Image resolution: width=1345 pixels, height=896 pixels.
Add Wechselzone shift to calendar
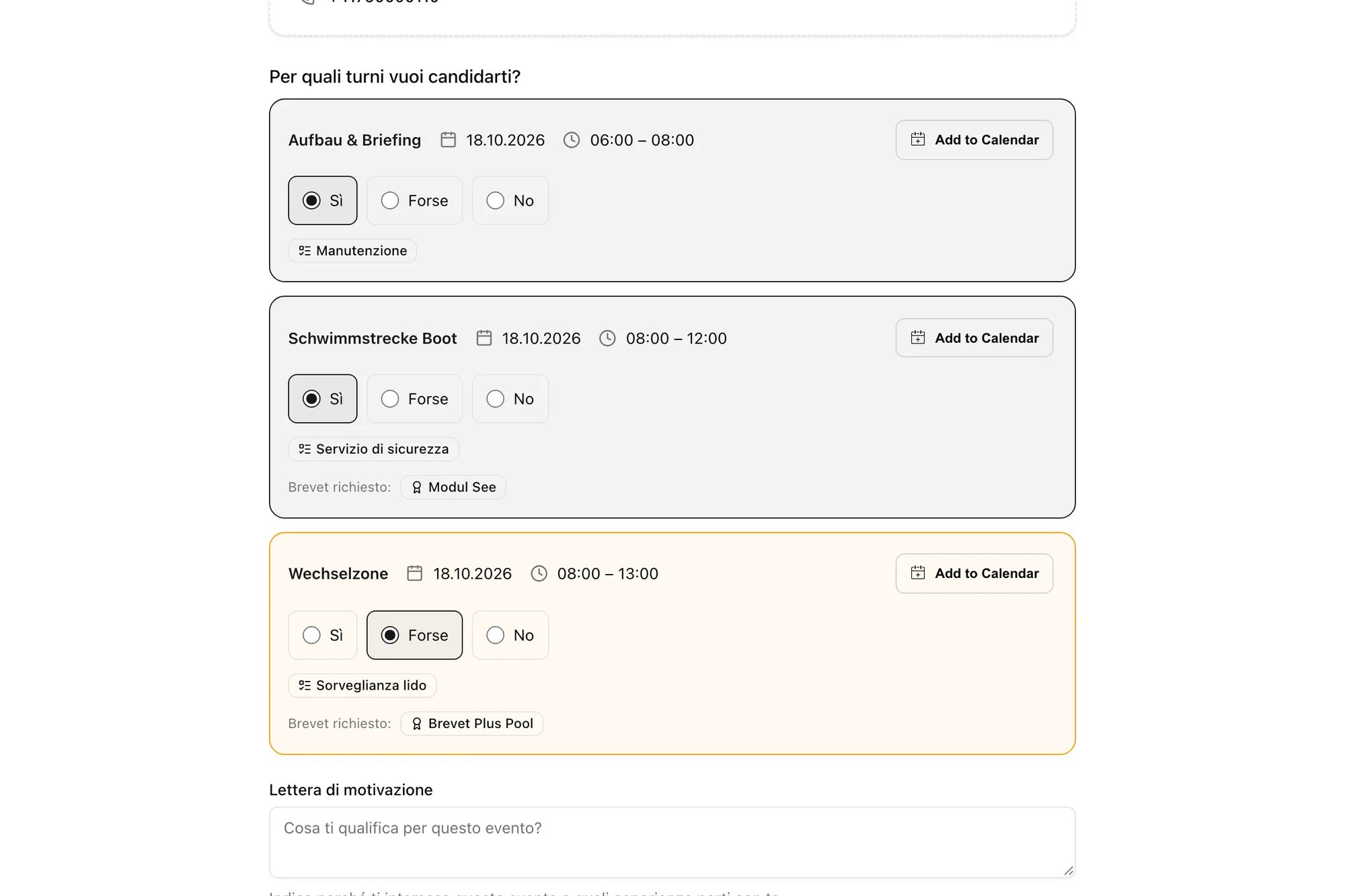974,573
